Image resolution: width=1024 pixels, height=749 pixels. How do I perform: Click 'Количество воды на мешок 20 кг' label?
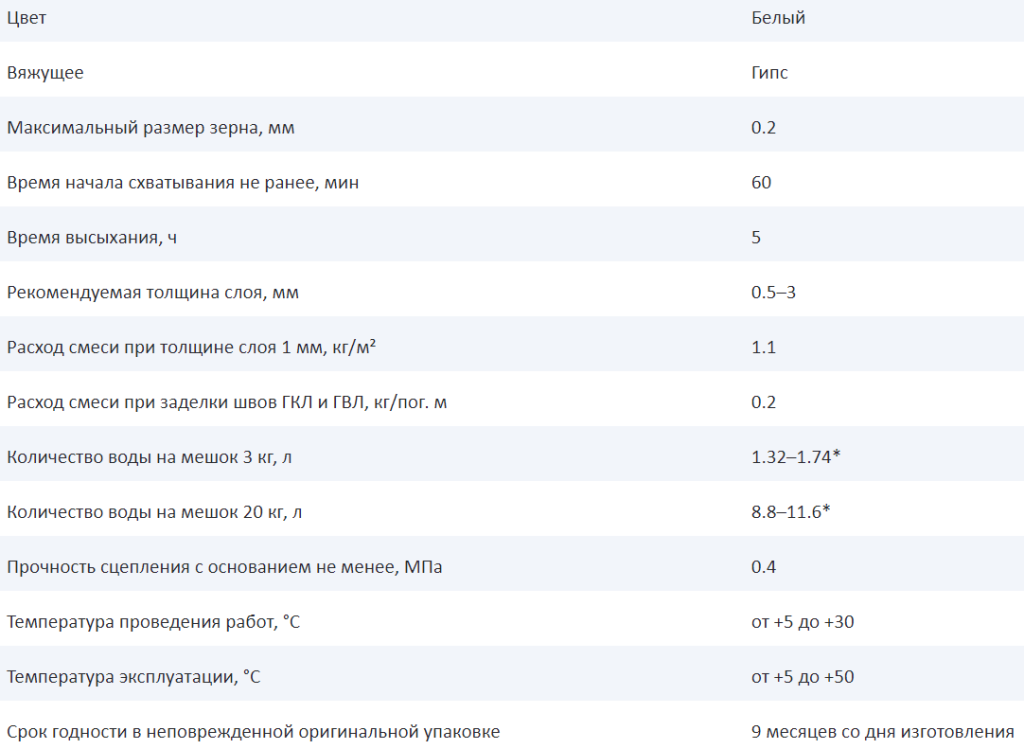tap(154, 512)
